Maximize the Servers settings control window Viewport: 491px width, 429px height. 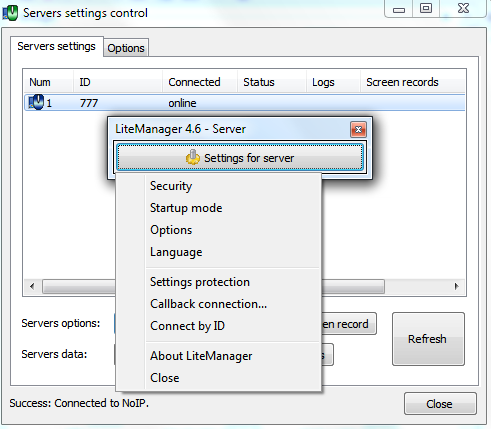pos(426,8)
